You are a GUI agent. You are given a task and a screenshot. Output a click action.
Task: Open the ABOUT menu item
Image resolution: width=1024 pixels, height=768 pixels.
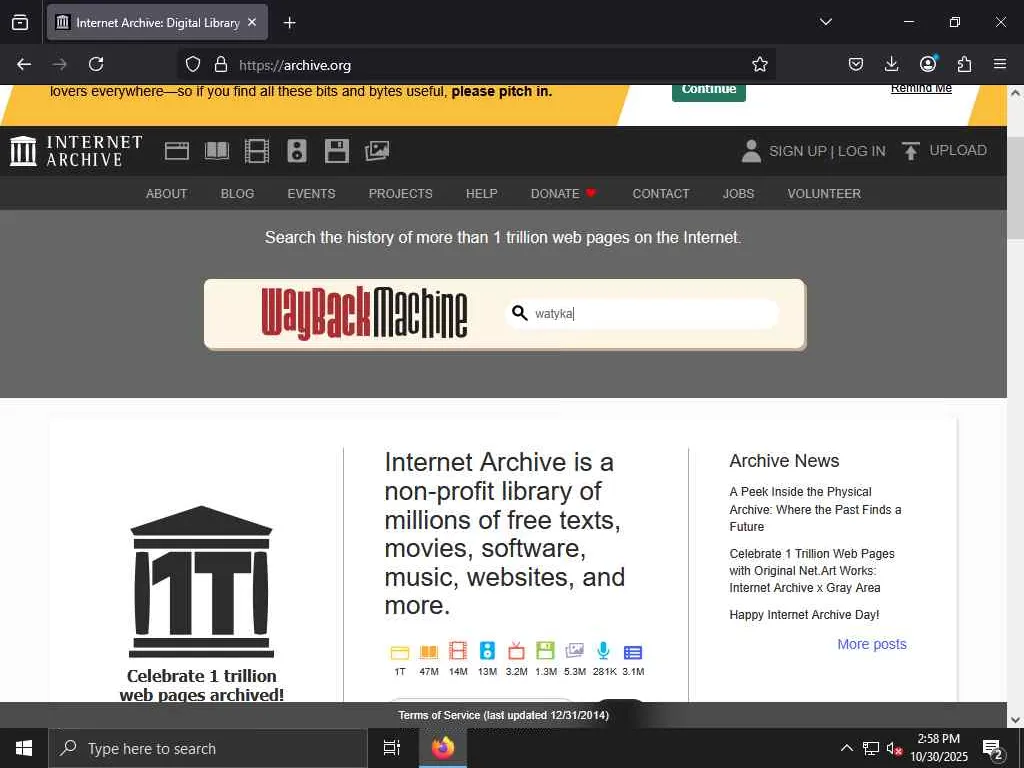pyautogui.click(x=167, y=193)
